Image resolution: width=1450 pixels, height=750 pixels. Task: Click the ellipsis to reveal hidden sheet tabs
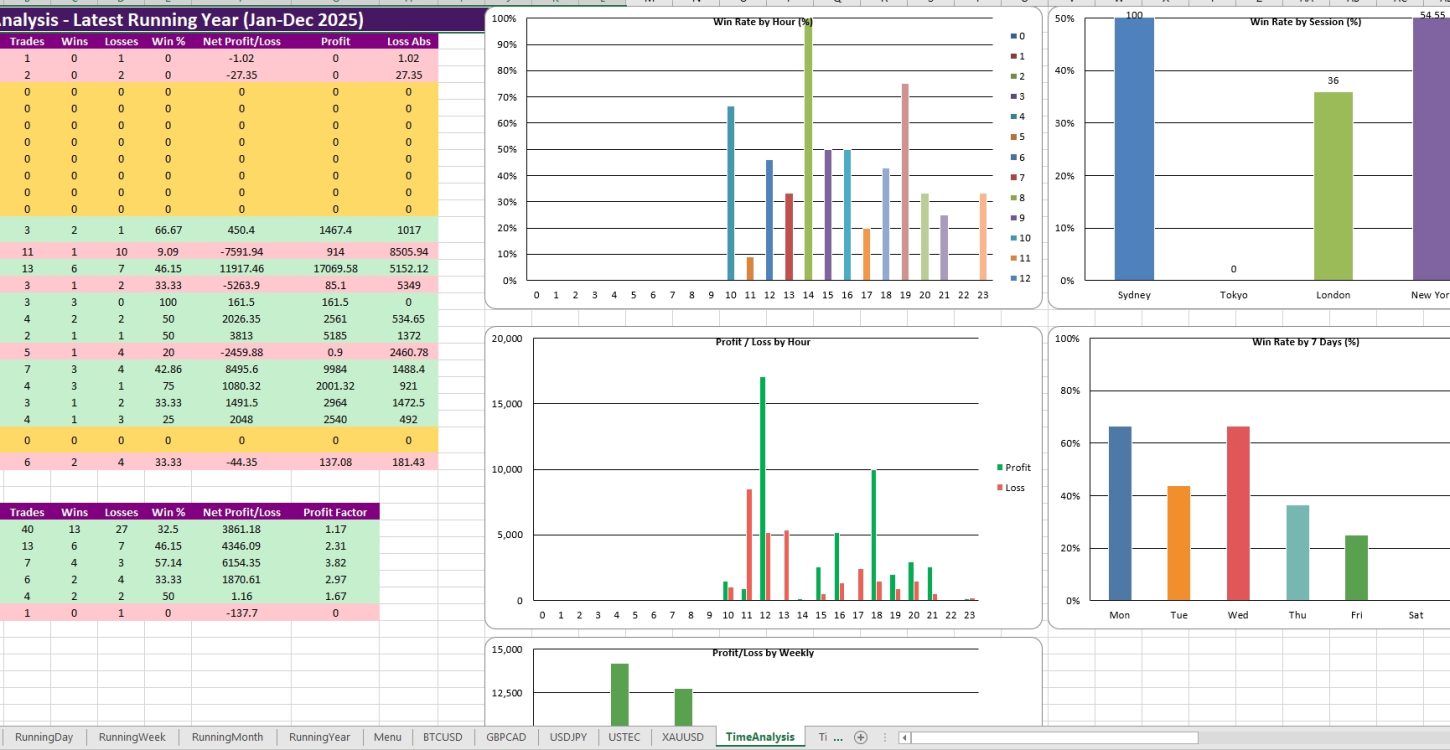pyautogui.click(x=837, y=737)
